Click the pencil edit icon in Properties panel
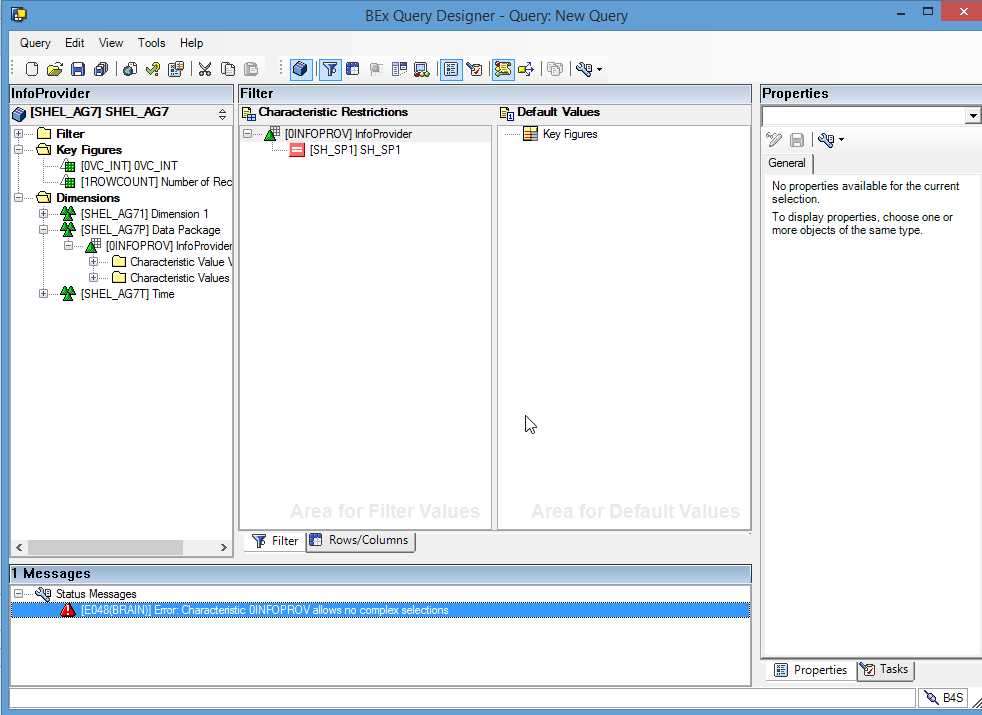Image resolution: width=982 pixels, height=715 pixels. click(774, 140)
